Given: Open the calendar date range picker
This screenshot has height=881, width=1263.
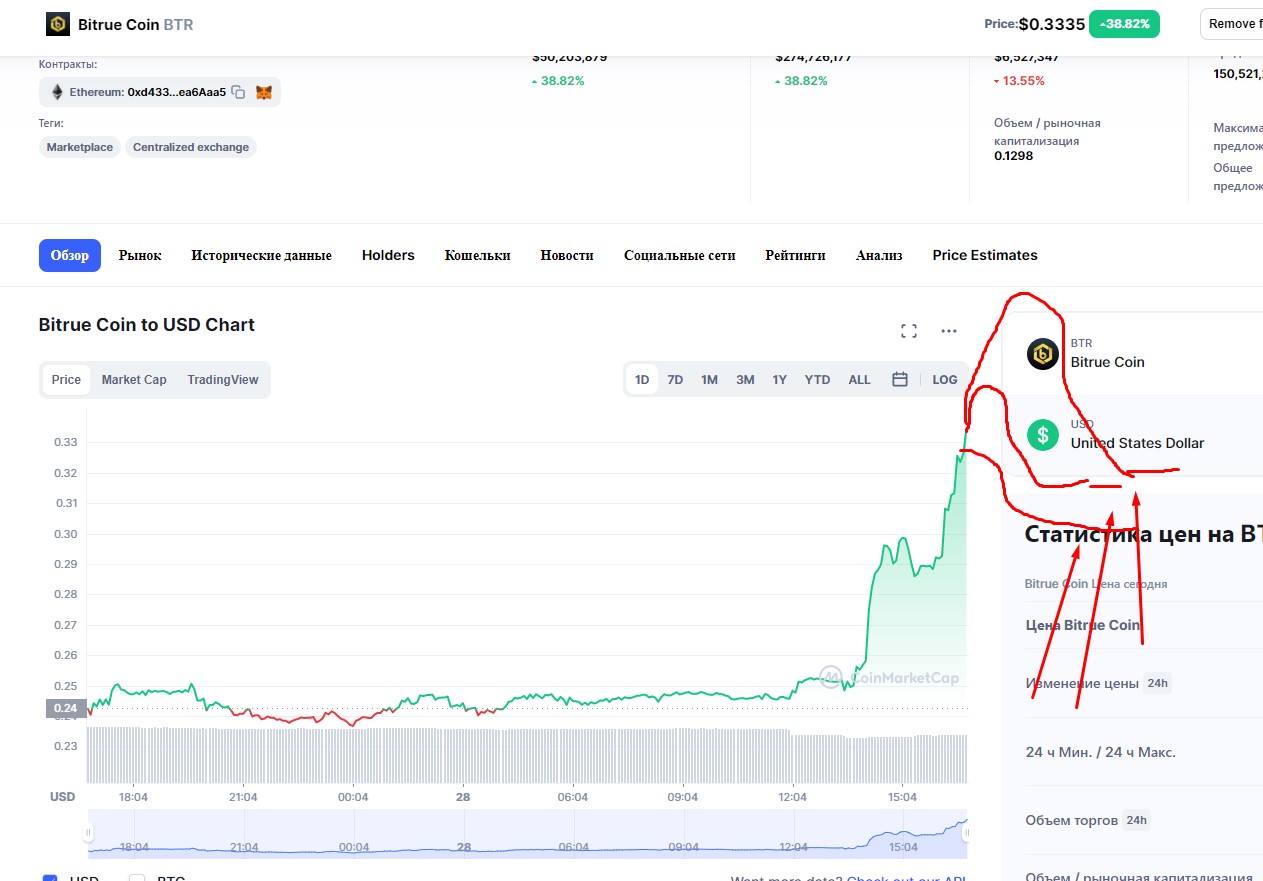Looking at the screenshot, I should (x=900, y=380).
